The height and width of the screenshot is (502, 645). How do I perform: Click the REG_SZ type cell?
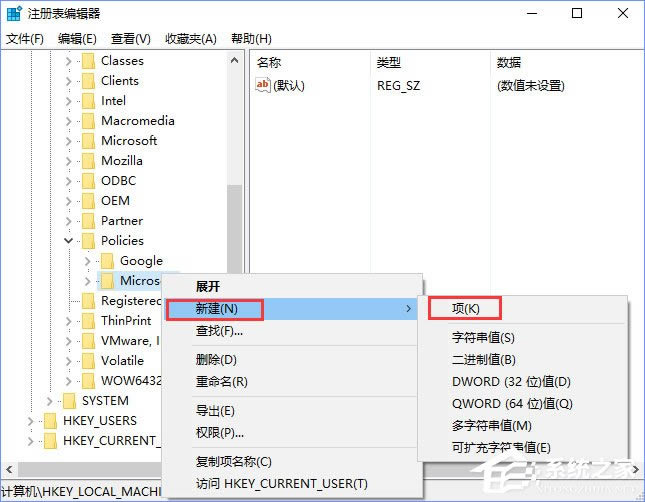pyautogui.click(x=399, y=86)
